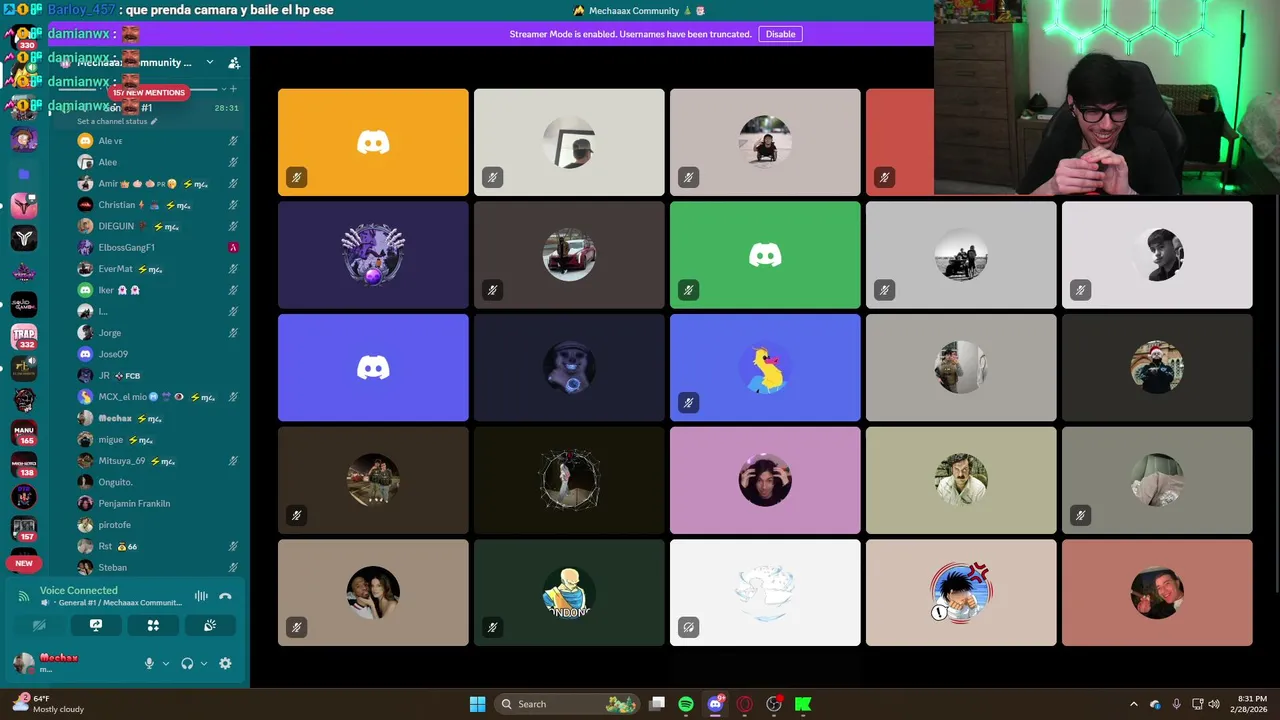Click the invite people icon near server name
The width and height of the screenshot is (1280, 720).
234,63
